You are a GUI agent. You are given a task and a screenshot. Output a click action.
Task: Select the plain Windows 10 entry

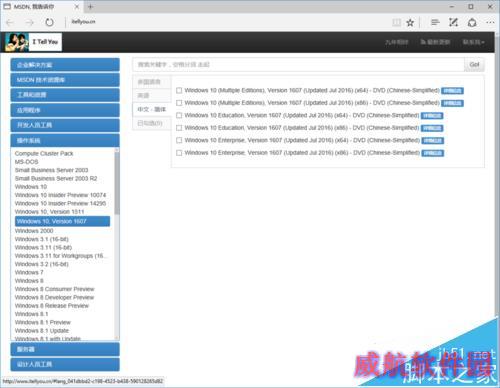coord(31,187)
